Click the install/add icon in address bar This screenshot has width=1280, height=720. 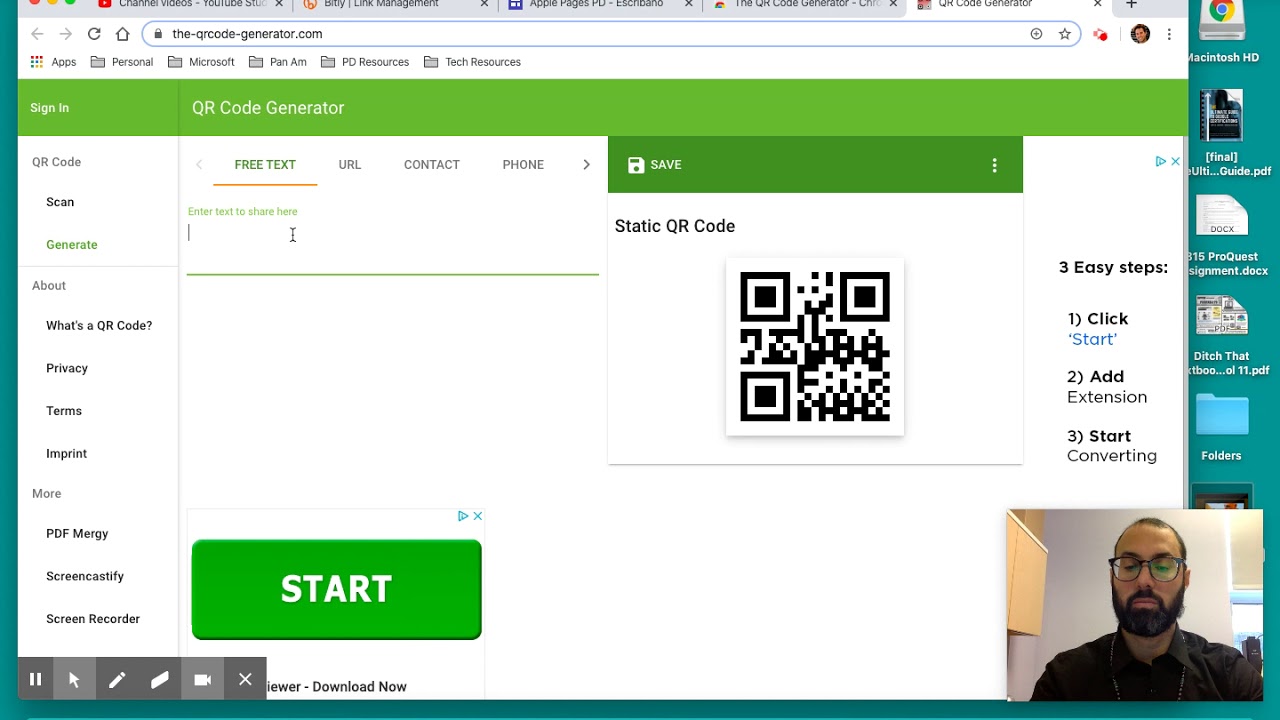point(1036,34)
